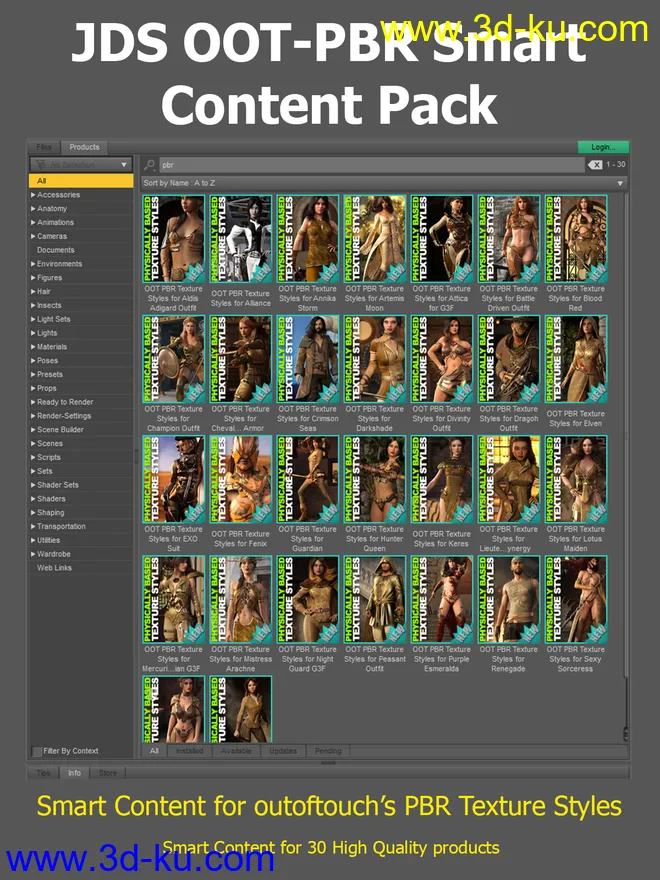Screen dimensions: 660x880
Task: Expand the Anatomy category
Action: pos(33,209)
